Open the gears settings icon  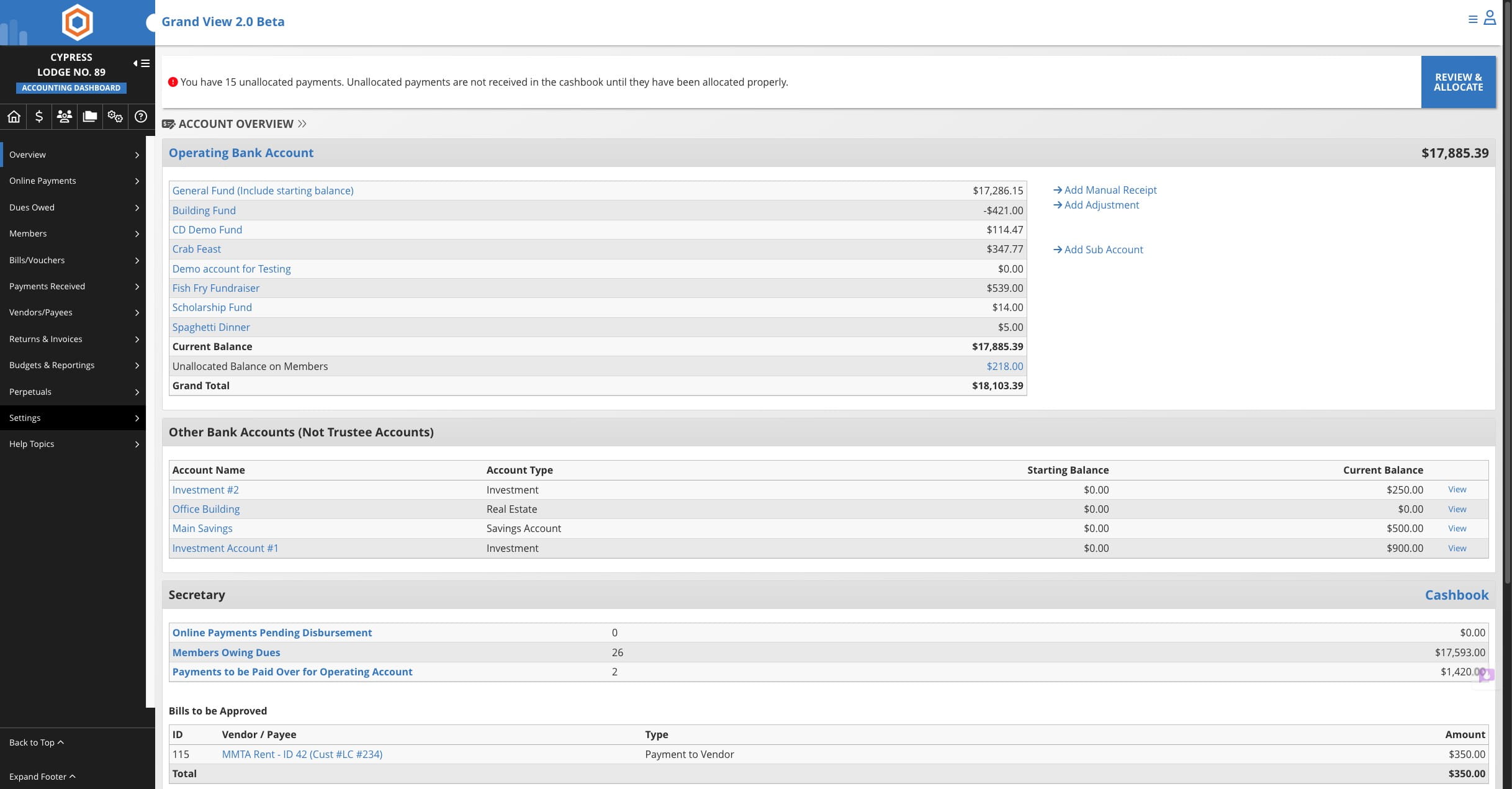[x=115, y=116]
